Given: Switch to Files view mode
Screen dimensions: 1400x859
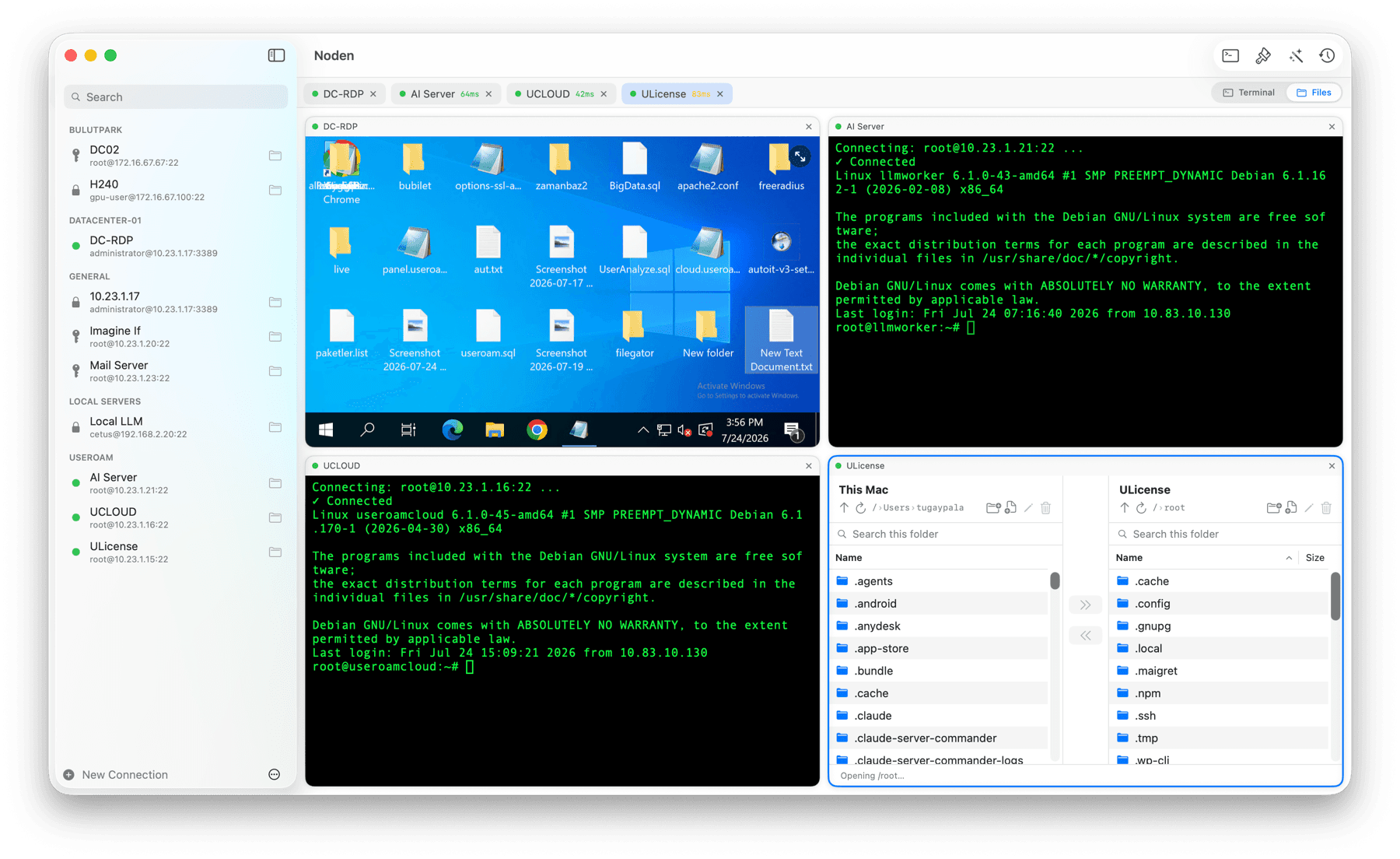Looking at the screenshot, I should pyautogui.click(x=1314, y=93).
